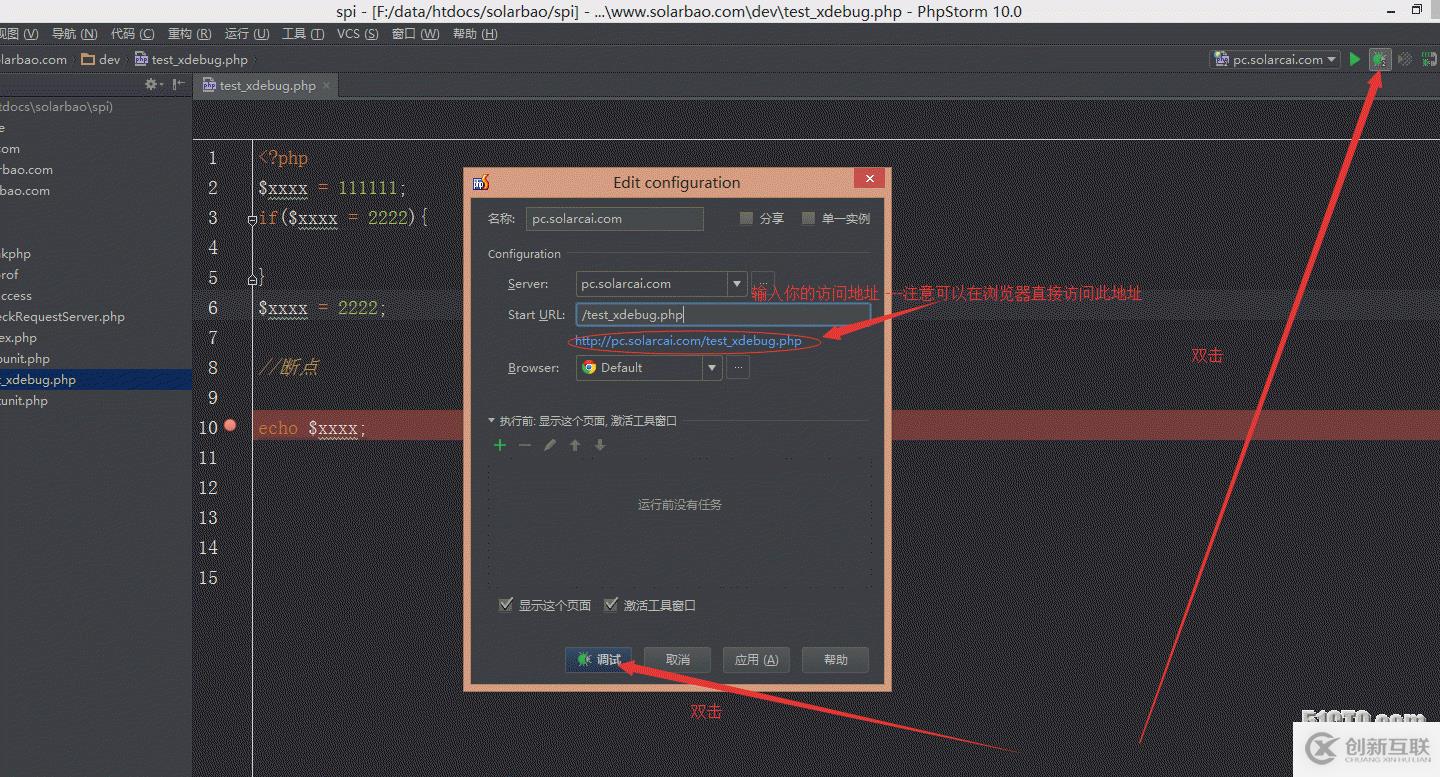Click test_xdebug.php in the navigation breadcrumb

point(191,60)
